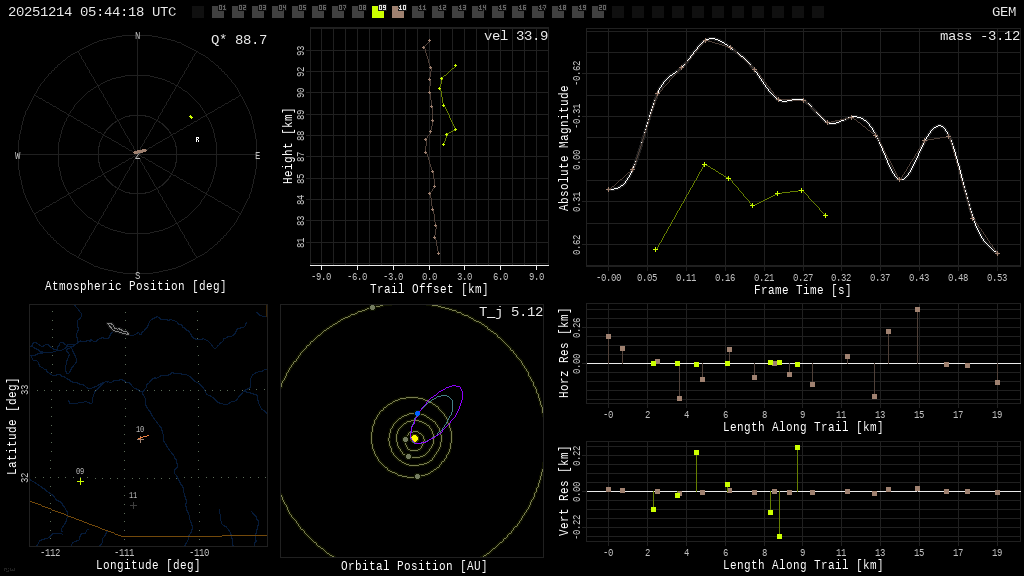Select the highlighted station 09 indicator box
This screenshot has height=576, width=1024.
tap(378, 12)
